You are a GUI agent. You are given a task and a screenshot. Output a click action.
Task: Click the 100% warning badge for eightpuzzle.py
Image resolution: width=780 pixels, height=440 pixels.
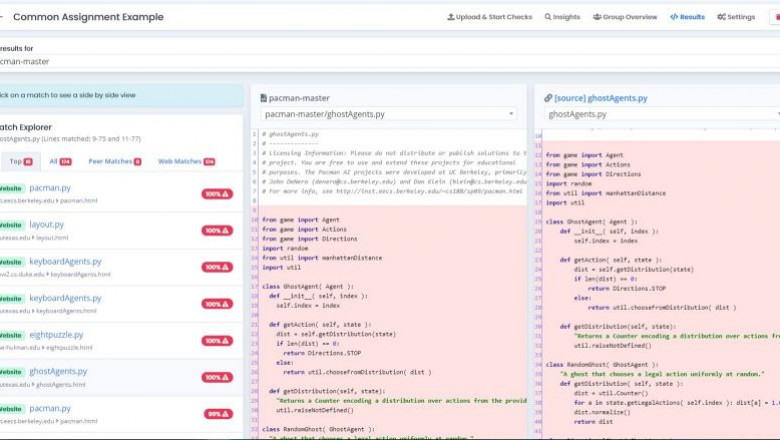tap(217, 341)
